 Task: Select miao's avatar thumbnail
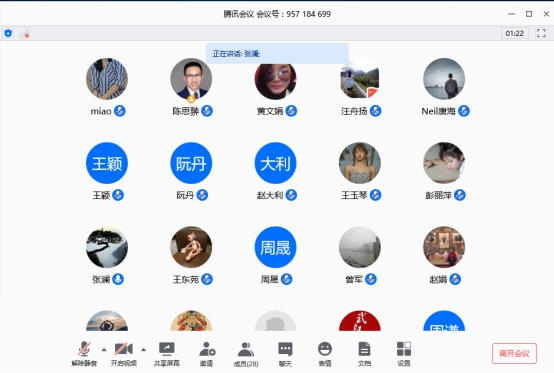[107, 79]
